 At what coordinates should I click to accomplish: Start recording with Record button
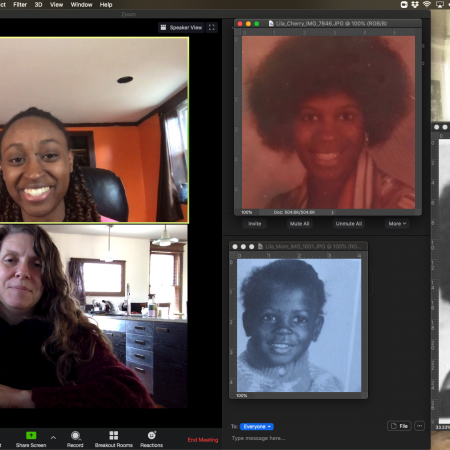[x=75, y=439]
